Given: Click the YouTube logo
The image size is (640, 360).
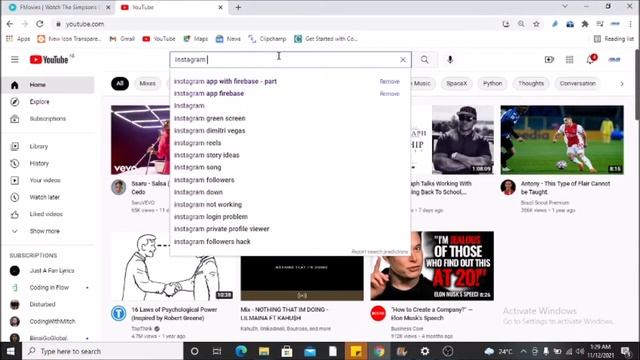Looking at the screenshot, I should point(49,60).
